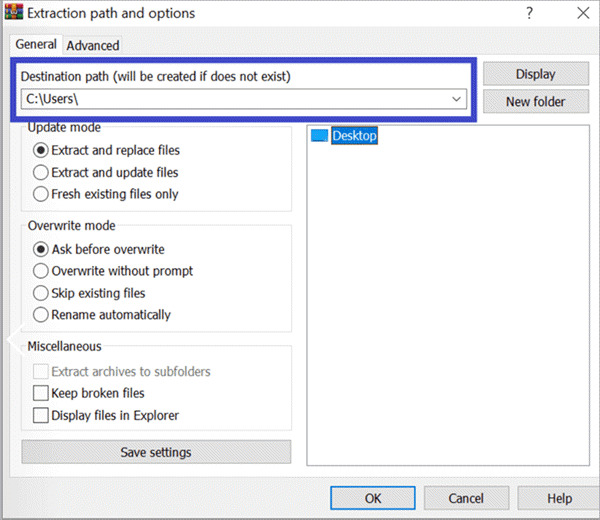This screenshot has height=520, width=600.
Task: Click the WinRAR icon in title bar
Action: point(12,13)
